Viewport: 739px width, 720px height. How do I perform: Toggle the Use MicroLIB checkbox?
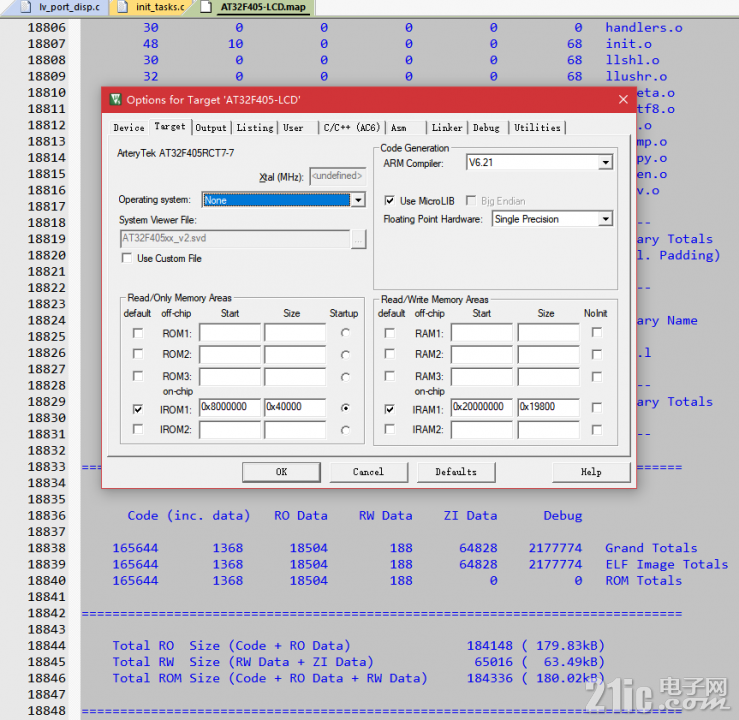(389, 201)
